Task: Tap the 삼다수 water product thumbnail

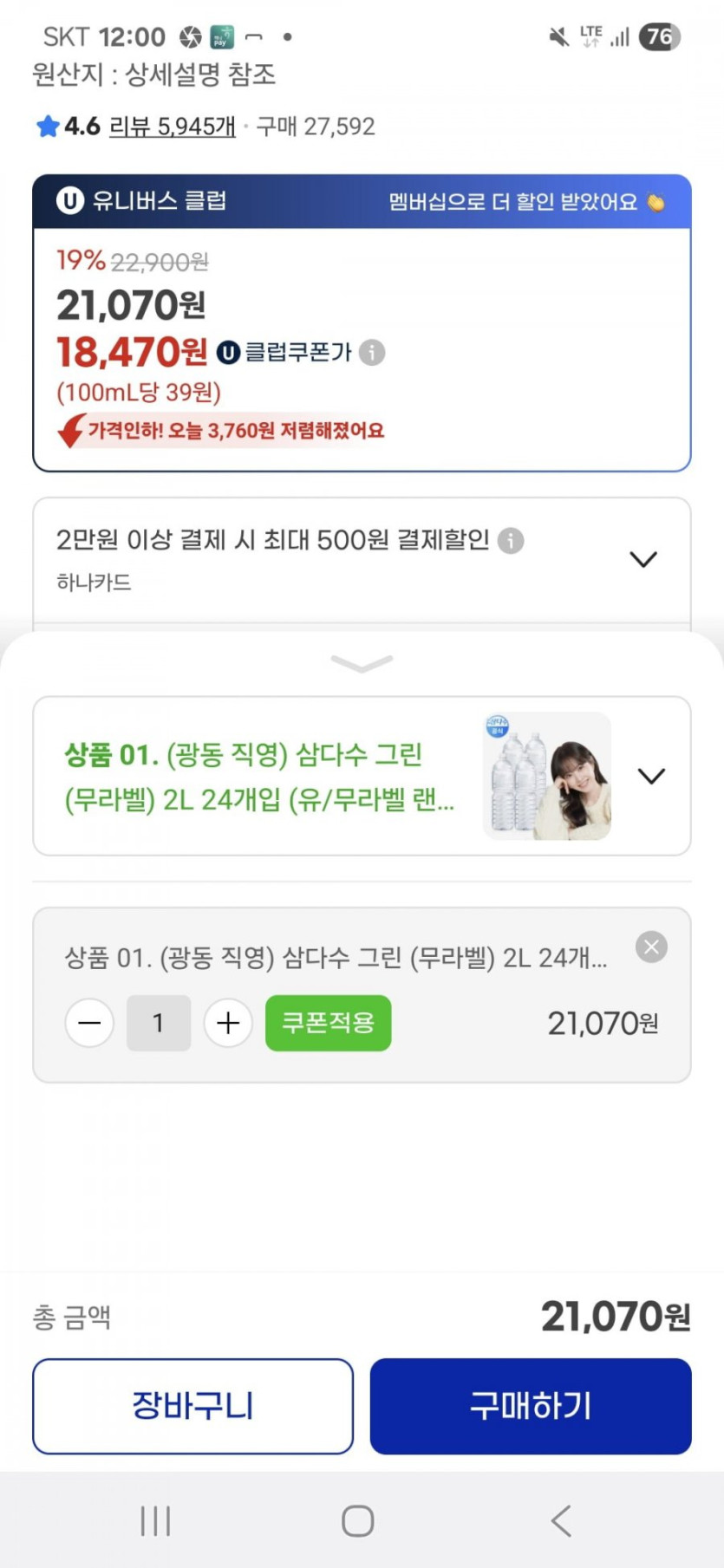Action: point(546,776)
